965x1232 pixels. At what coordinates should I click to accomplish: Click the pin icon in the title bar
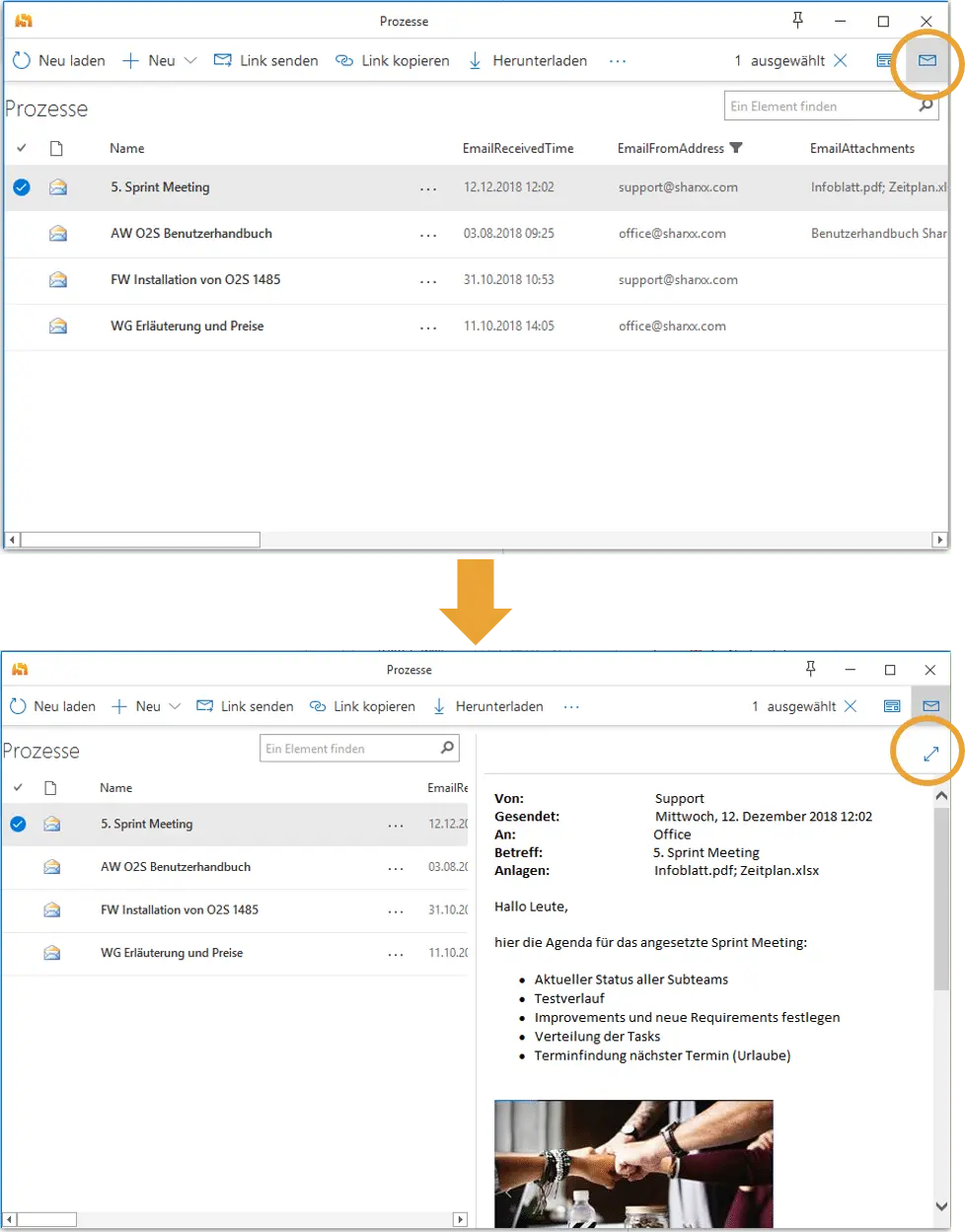797,20
